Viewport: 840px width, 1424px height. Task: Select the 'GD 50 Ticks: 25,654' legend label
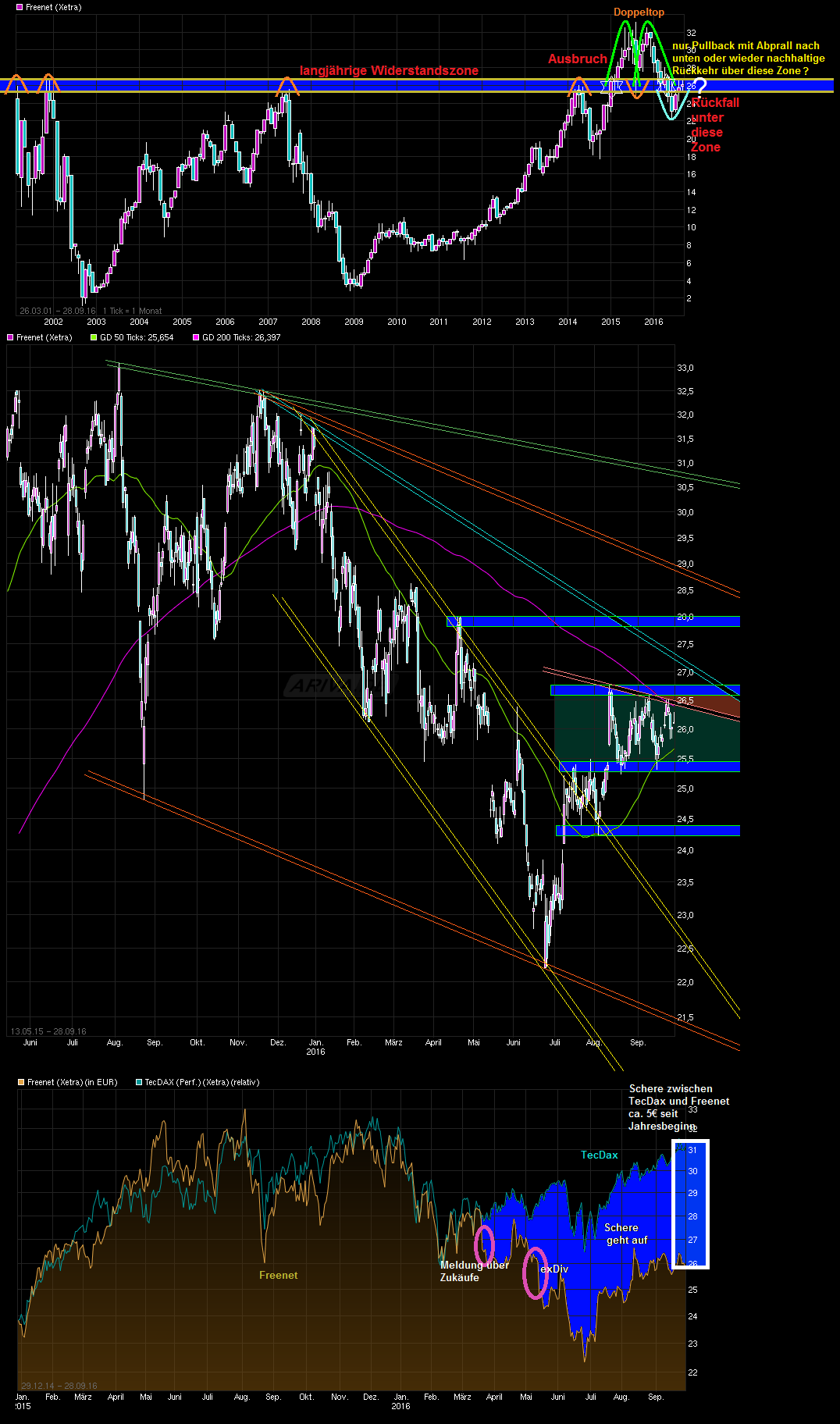coord(137,337)
